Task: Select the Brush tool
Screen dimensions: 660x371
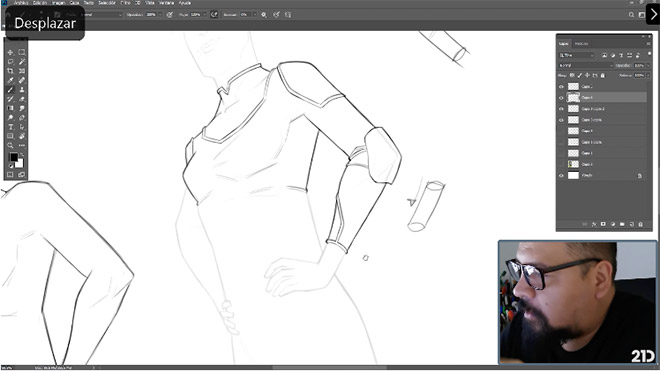Action: point(10,90)
